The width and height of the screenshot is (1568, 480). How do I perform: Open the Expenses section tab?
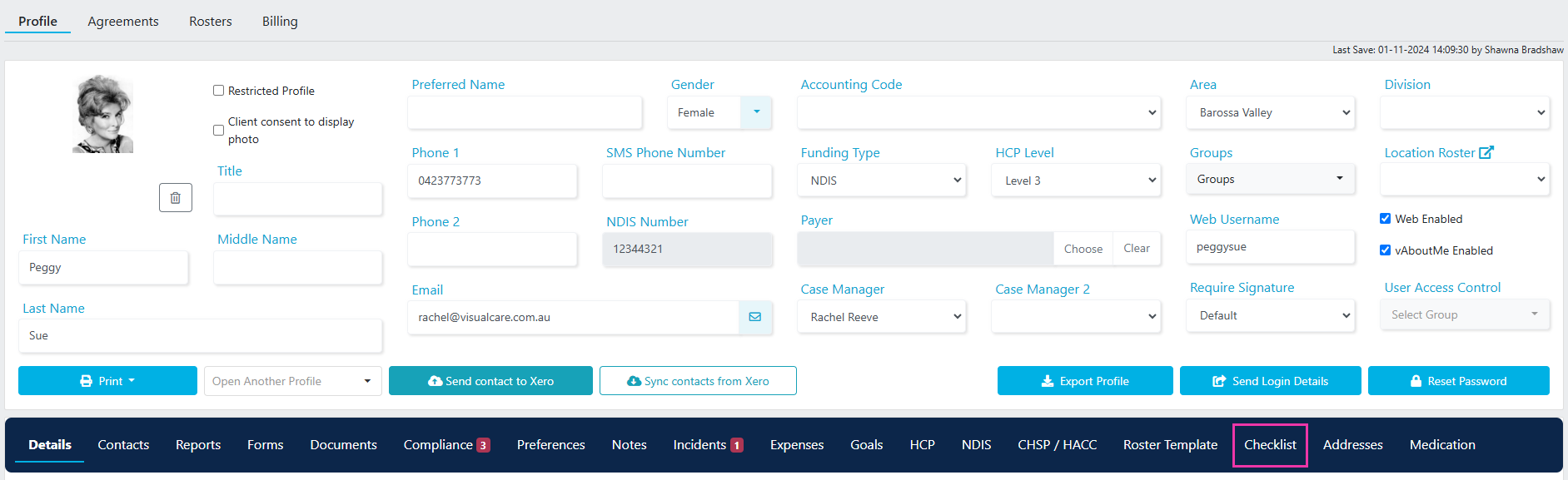click(x=797, y=445)
